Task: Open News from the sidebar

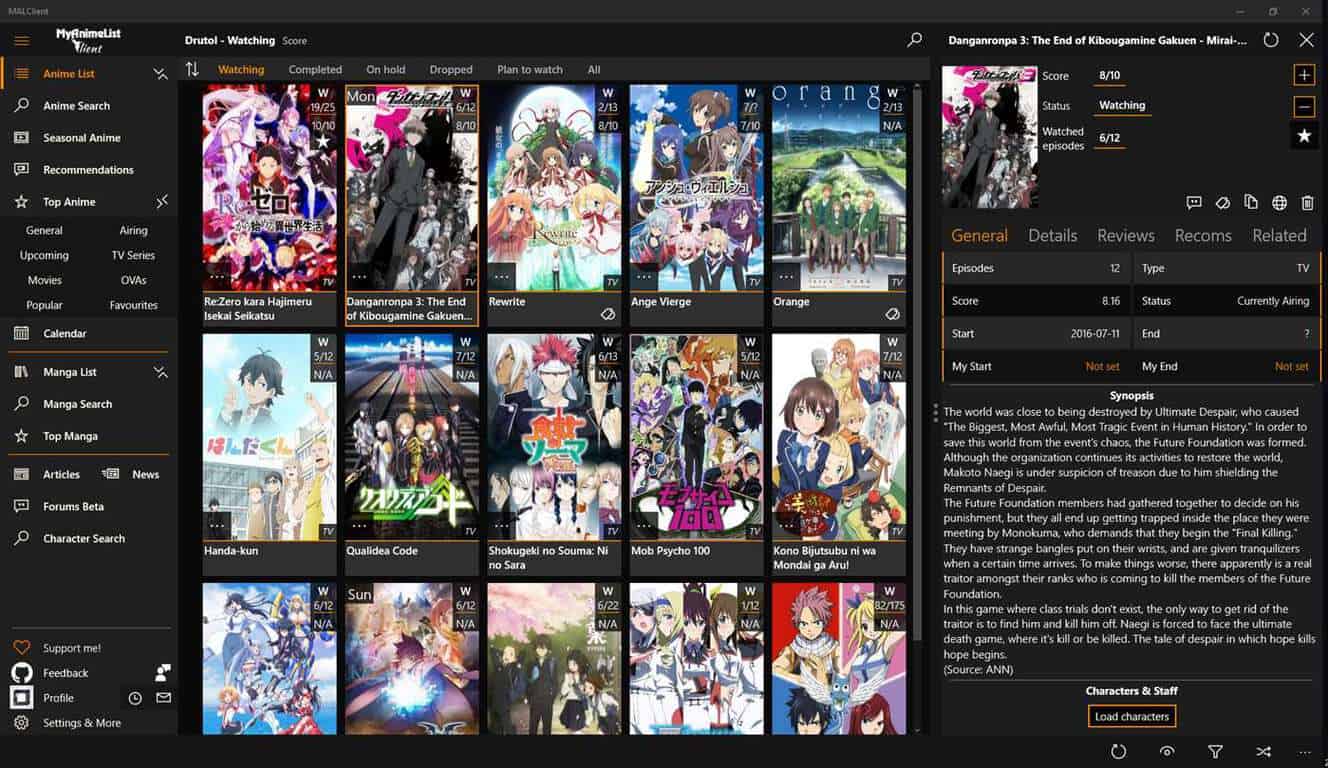Action: click(145, 474)
